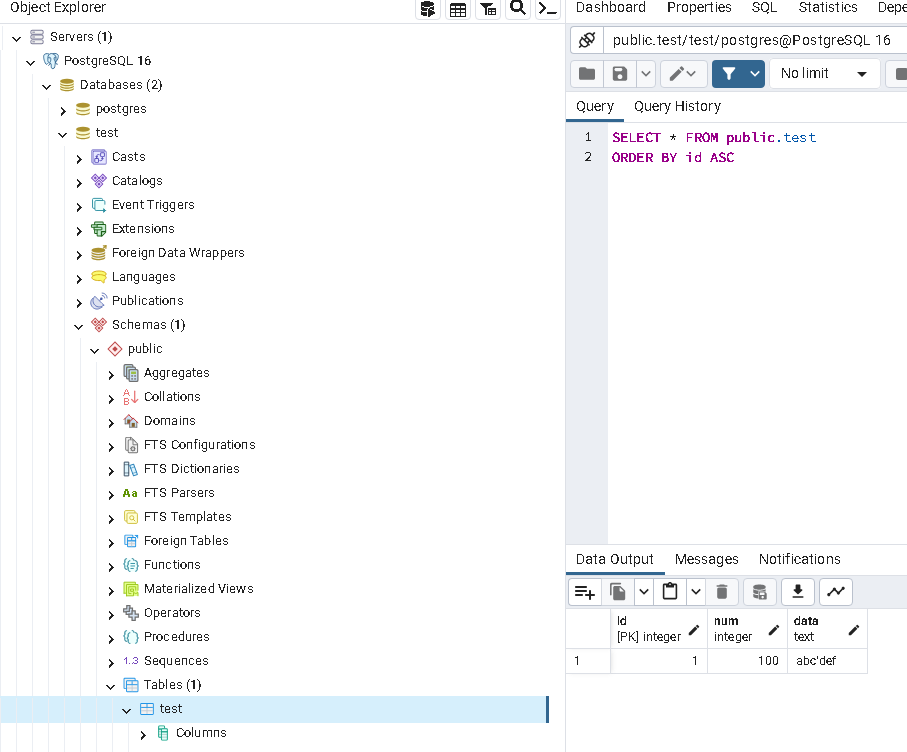
Task: Expand the Functions node
Action: [111, 566]
